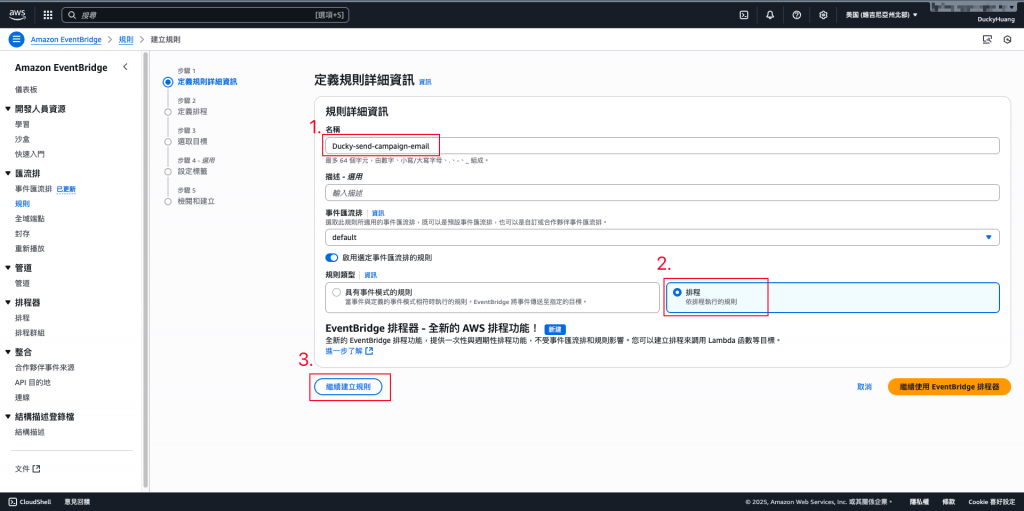Image resolution: width=1024 pixels, height=511 pixels.
Task: Toggle 啟用選定事件匯流排的規則 switch
Action: pyautogui.click(x=332, y=258)
